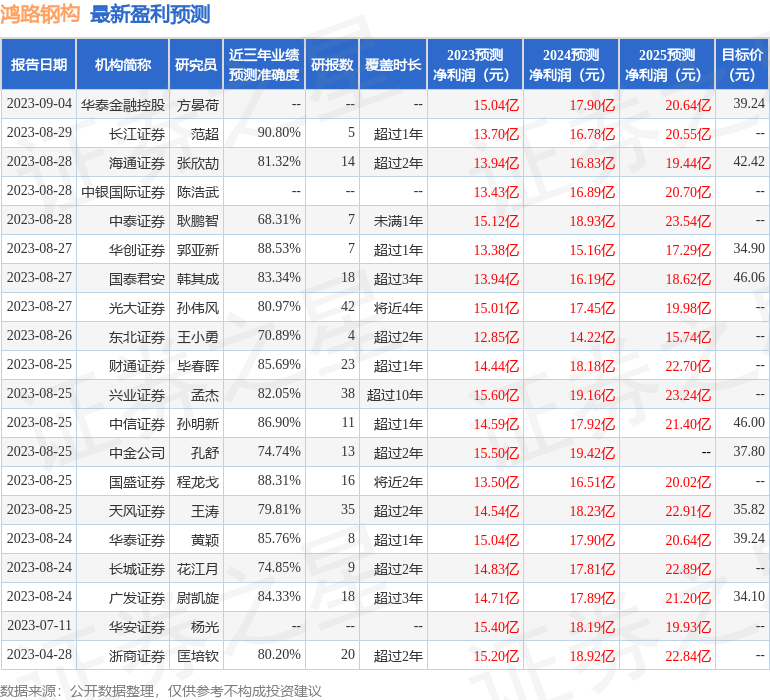Image resolution: width=770 pixels, height=700 pixels.
Task: Click the 2023-04-28 report date
Action: point(39,654)
